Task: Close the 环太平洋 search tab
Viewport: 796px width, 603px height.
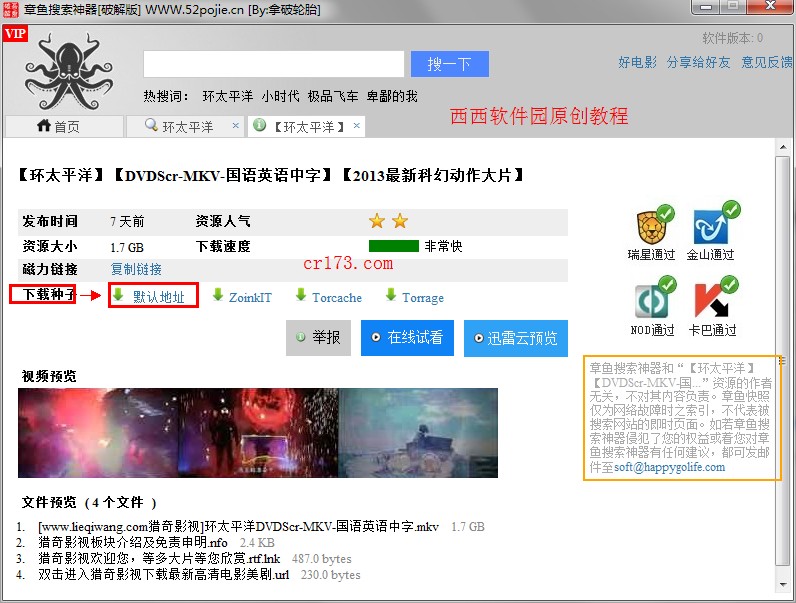Action: click(235, 125)
